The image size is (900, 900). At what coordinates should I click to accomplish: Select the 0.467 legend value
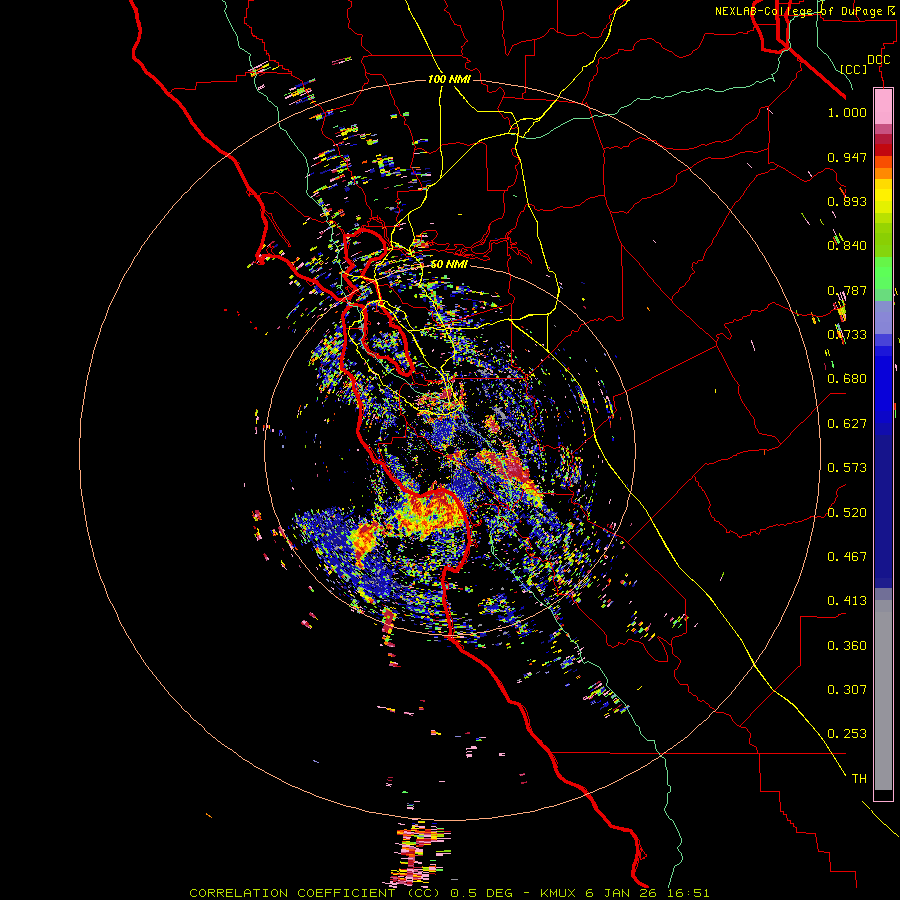coord(847,557)
